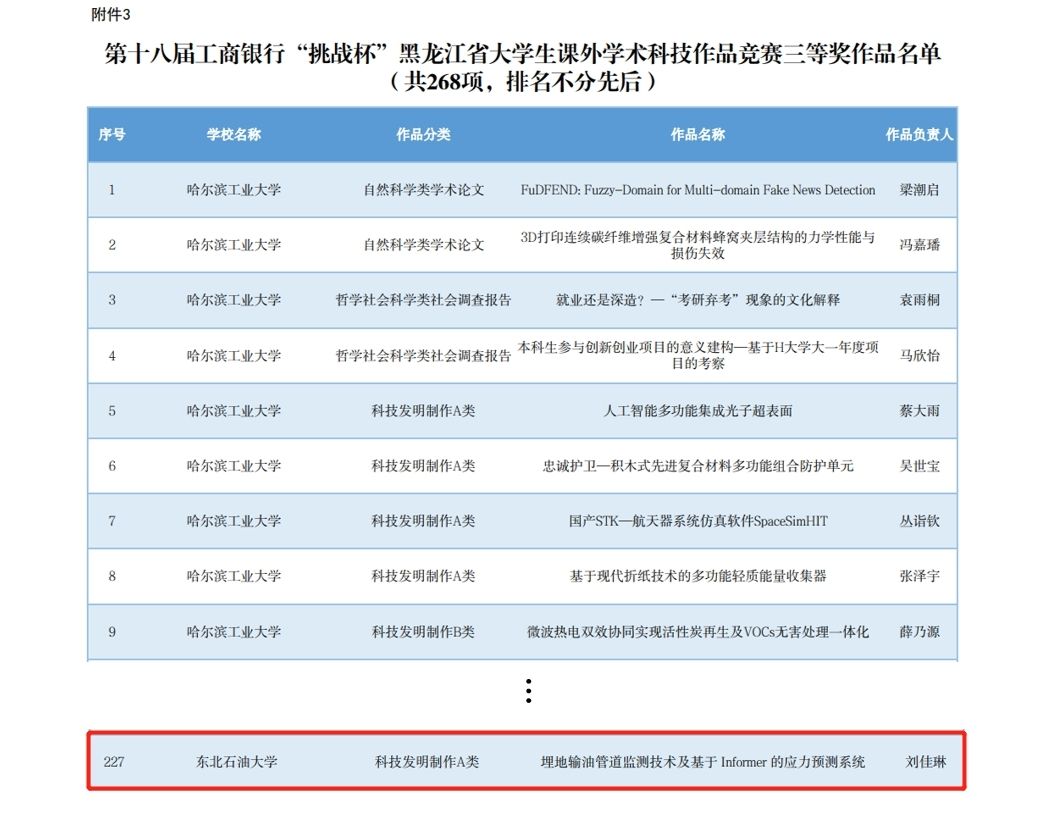Screen dimensions: 1052x822
Task: Click the name 梁潮启
Action: 919,190
